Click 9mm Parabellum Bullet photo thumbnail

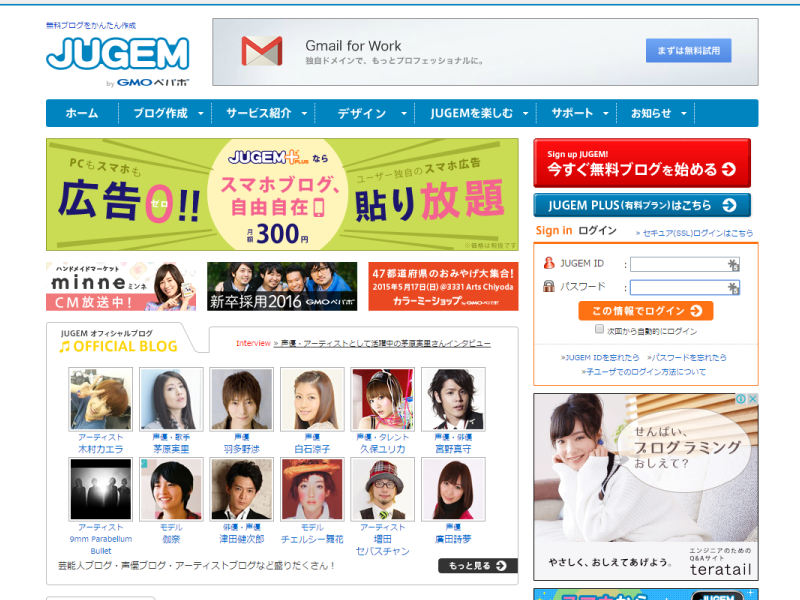click(101, 489)
